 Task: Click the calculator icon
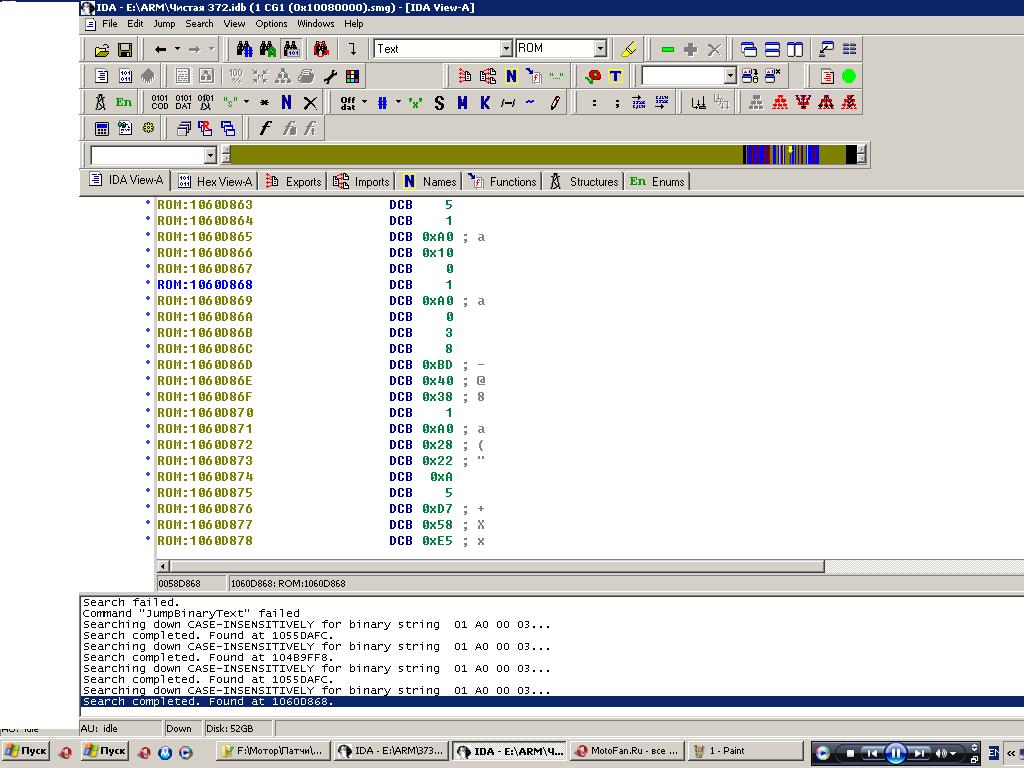coord(102,129)
